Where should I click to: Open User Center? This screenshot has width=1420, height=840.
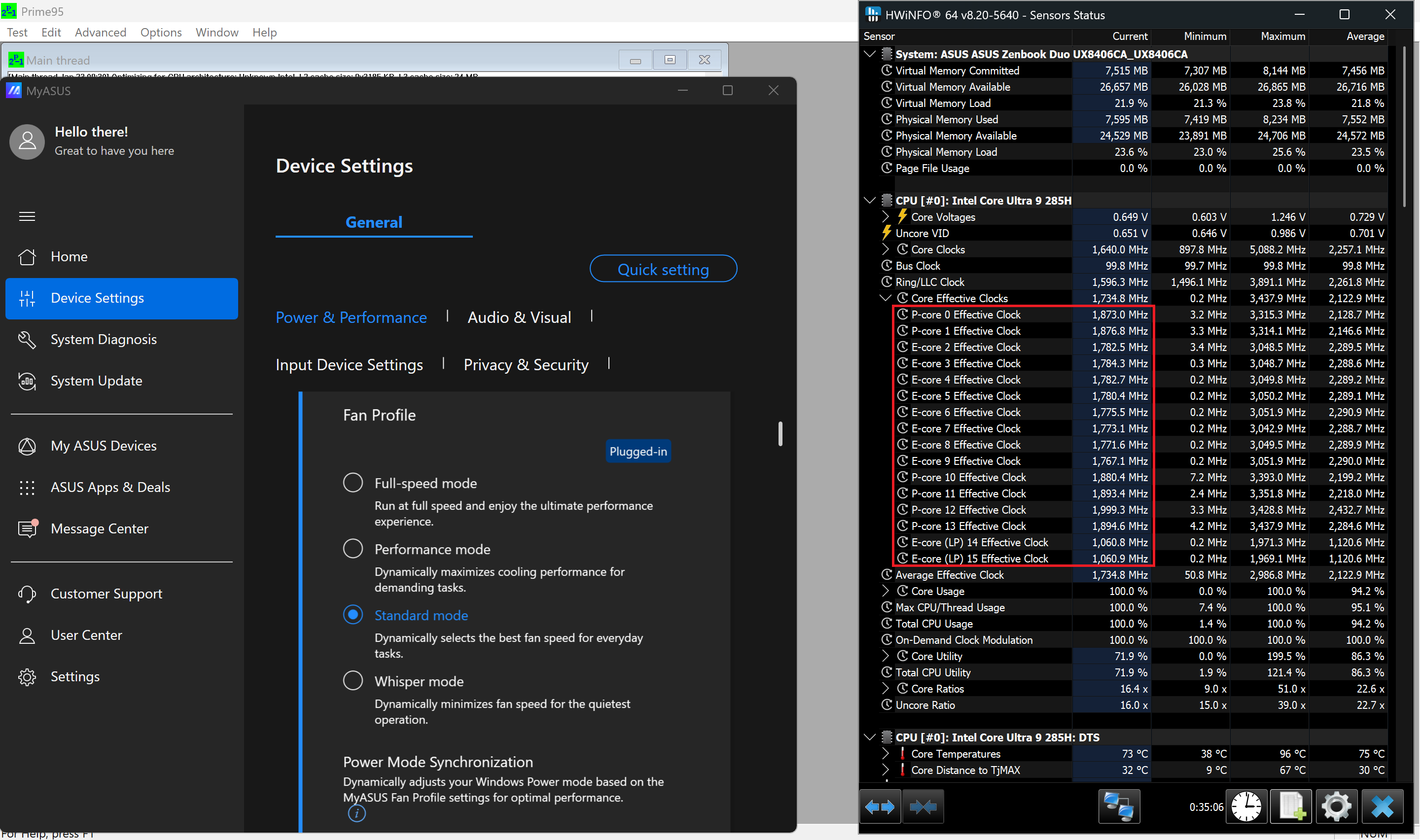86,634
